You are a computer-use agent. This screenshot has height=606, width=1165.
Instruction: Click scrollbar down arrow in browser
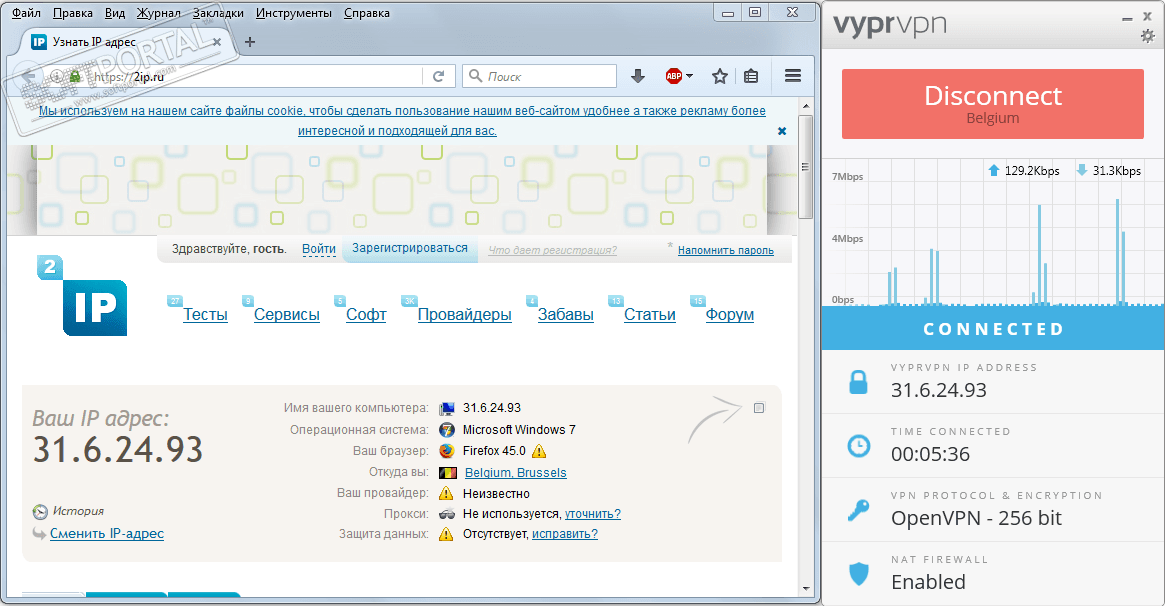click(805, 589)
